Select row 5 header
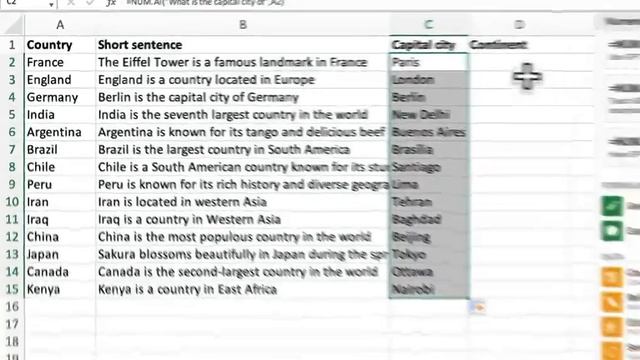This screenshot has width=640, height=360. [x=12, y=114]
